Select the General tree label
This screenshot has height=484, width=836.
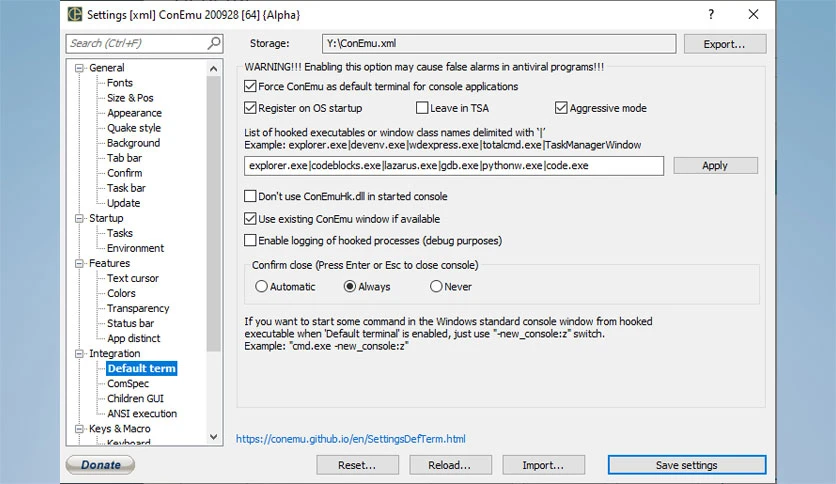click(107, 68)
